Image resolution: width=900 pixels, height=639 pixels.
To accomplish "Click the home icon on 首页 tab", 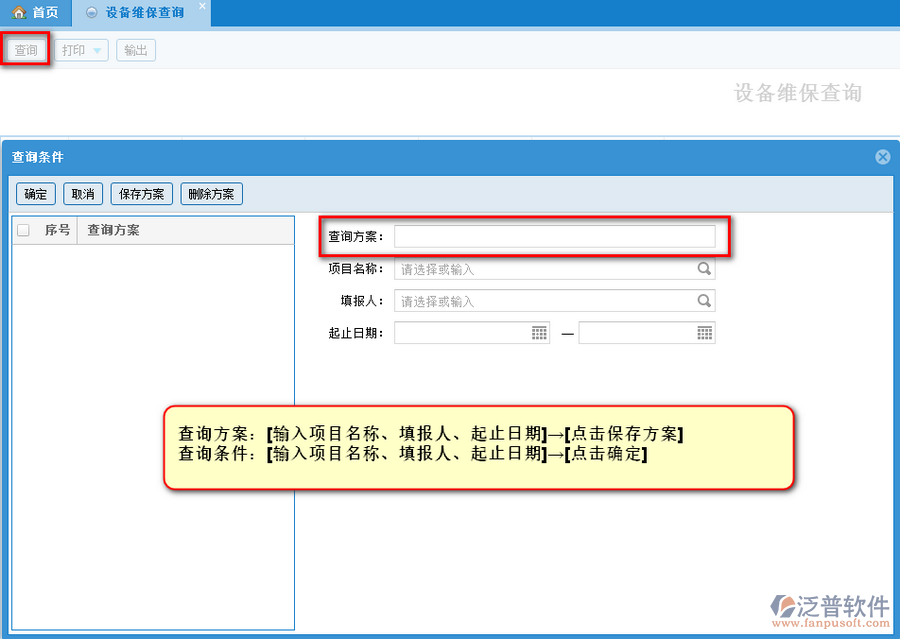I will click(18, 13).
